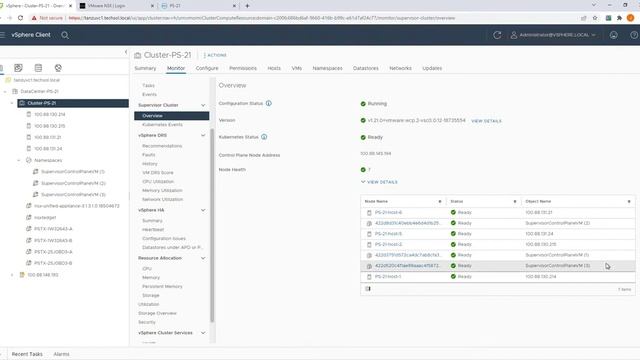Switch to VMs and Templates inventory view
The height and width of the screenshot is (360, 640).
tap(18, 68)
